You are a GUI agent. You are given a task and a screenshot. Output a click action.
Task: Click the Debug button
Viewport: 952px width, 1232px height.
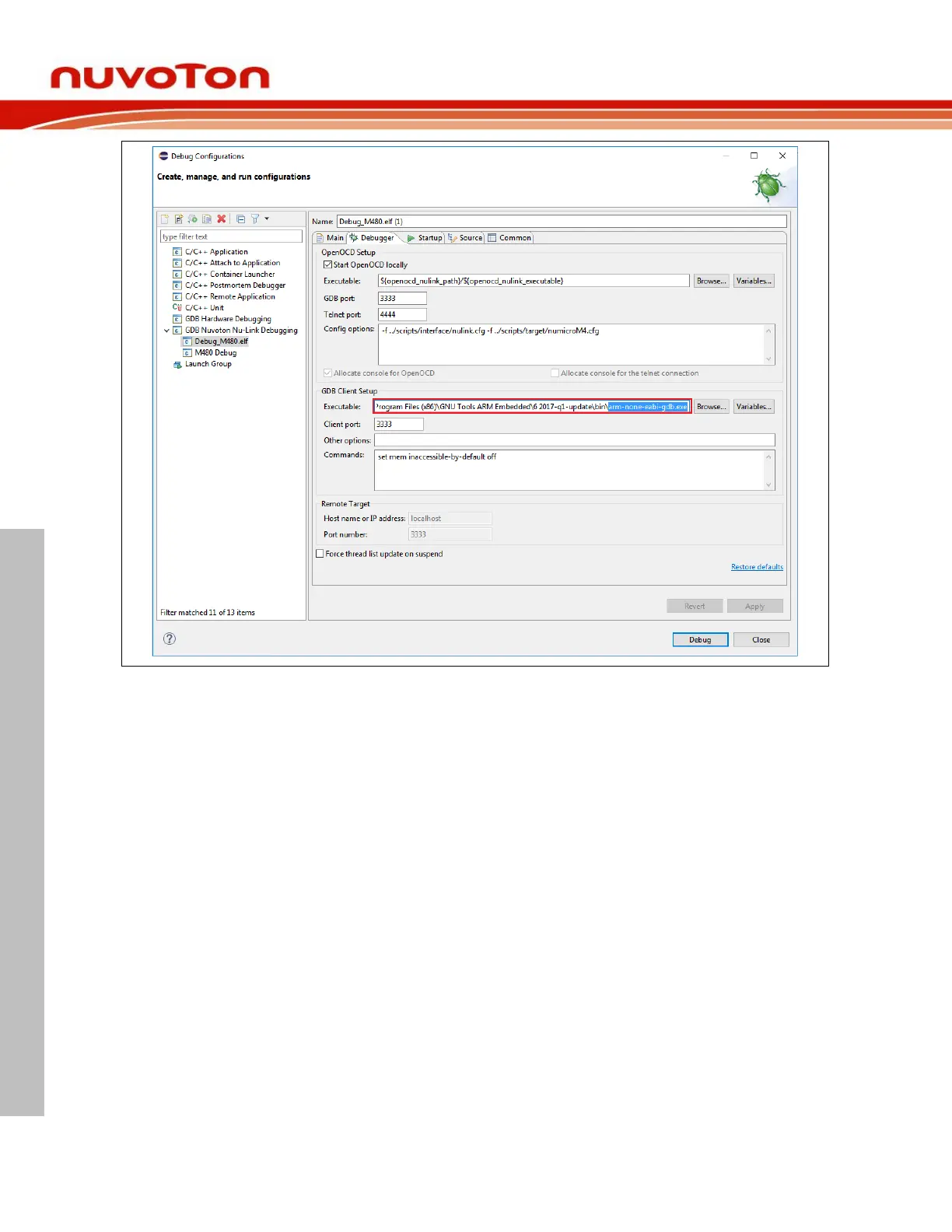tap(700, 640)
